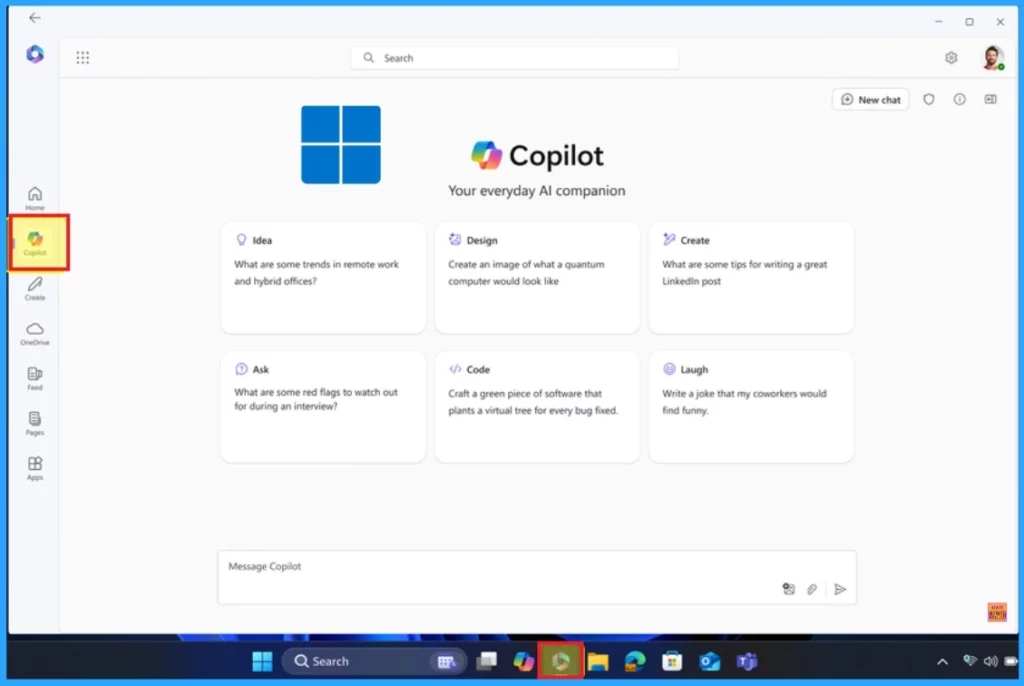Screen dimensions: 1024x686
Task: Click the add image icon in message box
Action: click(788, 589)
